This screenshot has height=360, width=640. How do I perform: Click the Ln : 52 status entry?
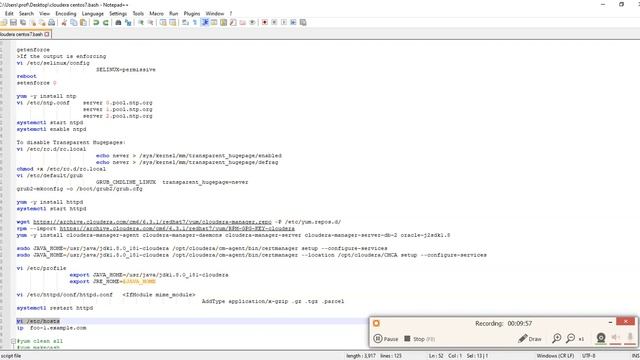tap(436, 356)
